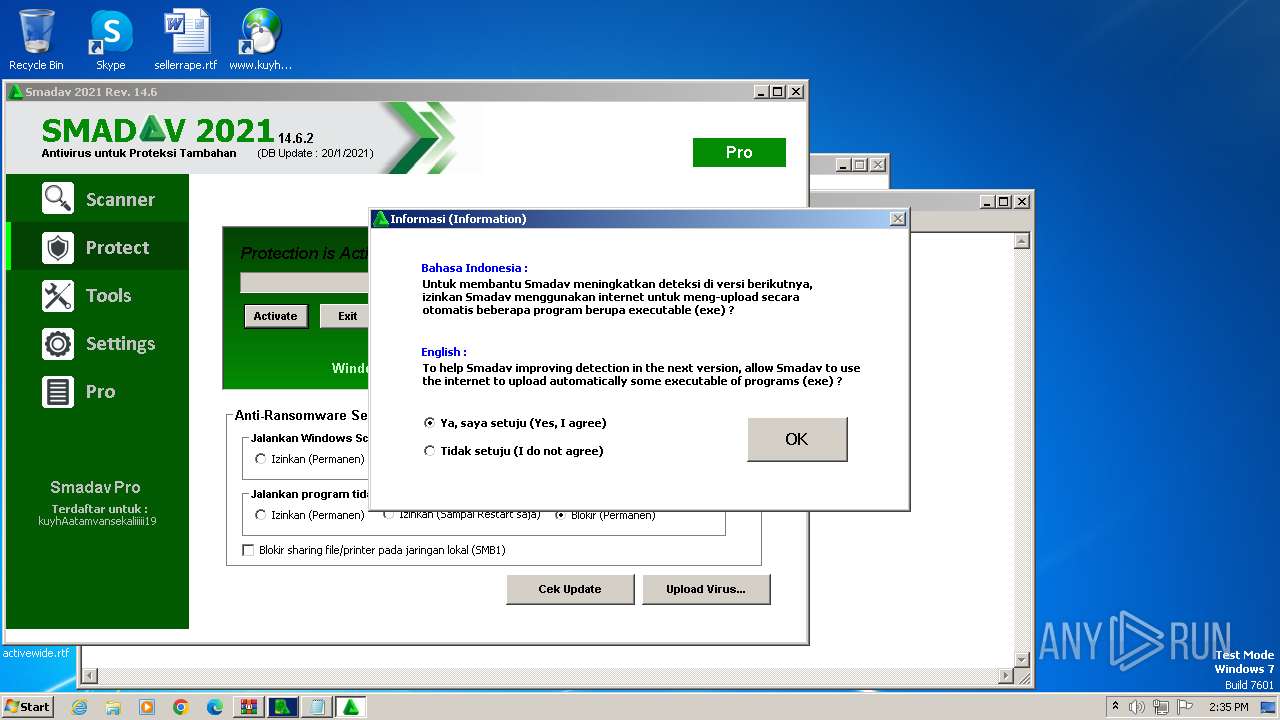This screenshot has width=1280, height=720.
Task: Click the Activate button
Action: (x=275, y=316)
